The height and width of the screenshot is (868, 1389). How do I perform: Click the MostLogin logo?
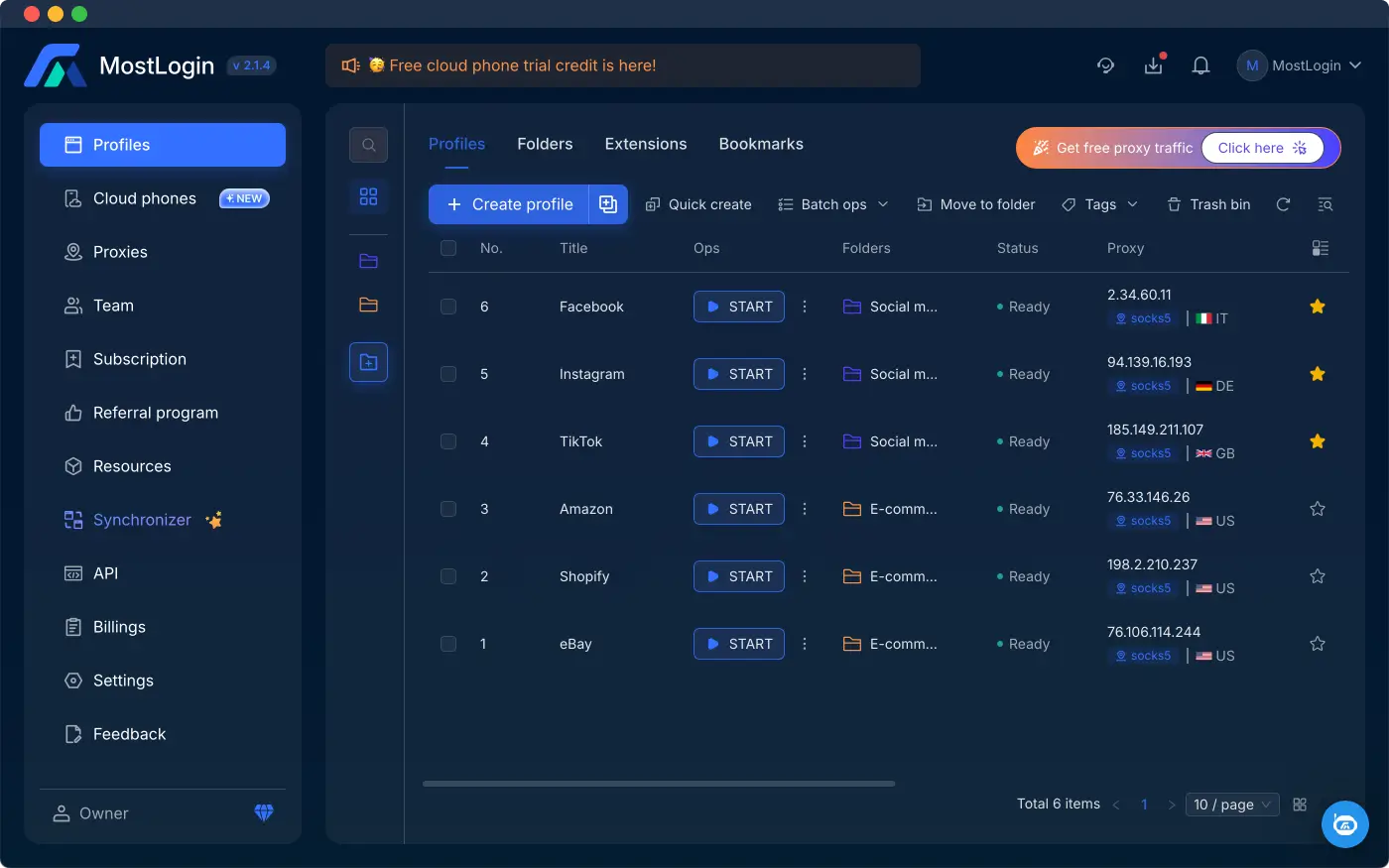pos(56,65)
